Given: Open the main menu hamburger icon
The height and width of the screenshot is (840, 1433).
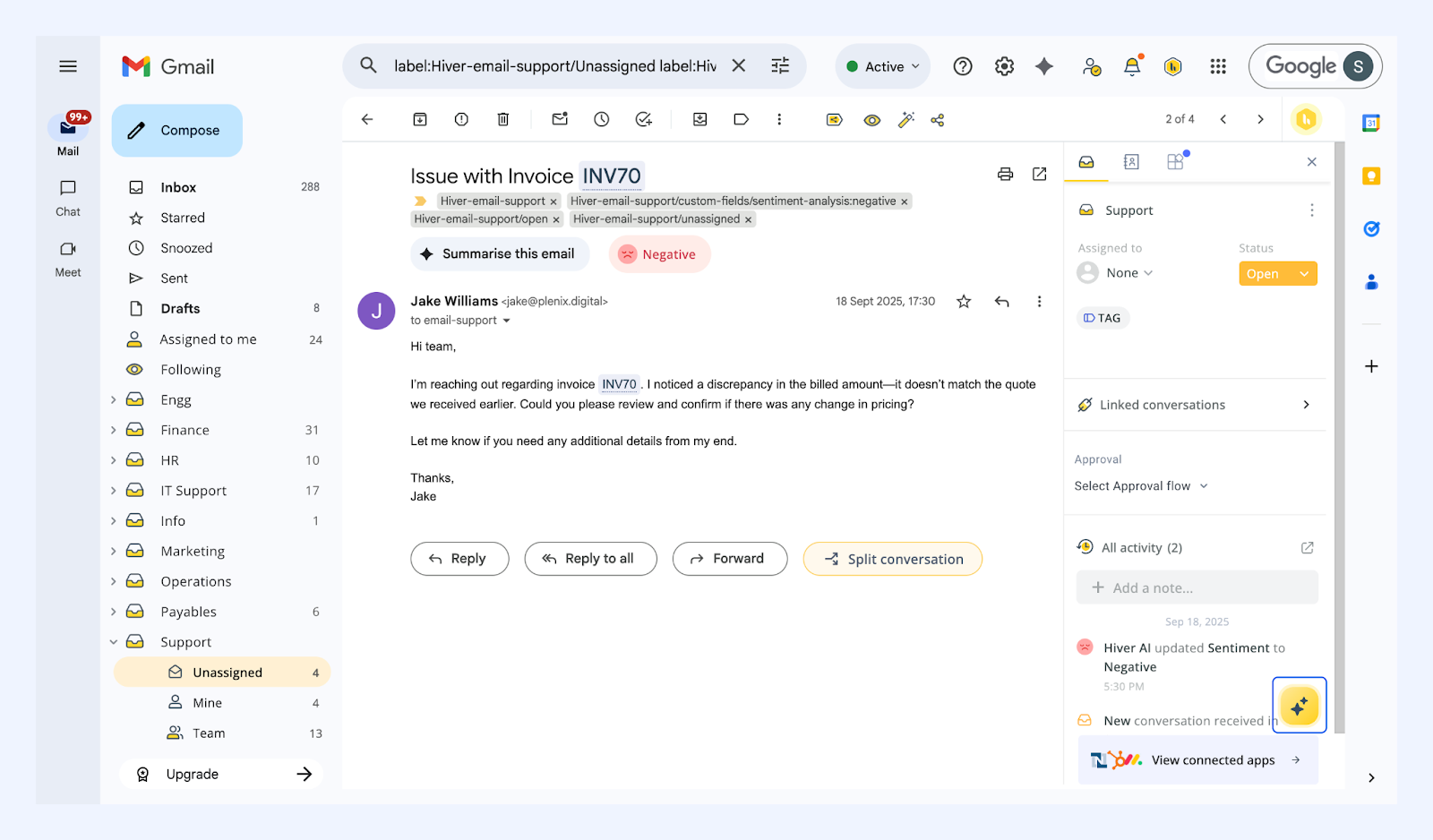Looking at the screenshot, I should pos(68,66).
